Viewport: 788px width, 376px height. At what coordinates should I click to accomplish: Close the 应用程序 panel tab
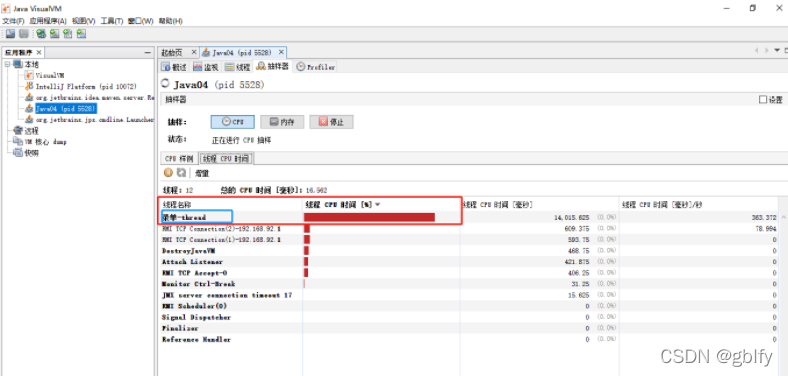point(39,52)
